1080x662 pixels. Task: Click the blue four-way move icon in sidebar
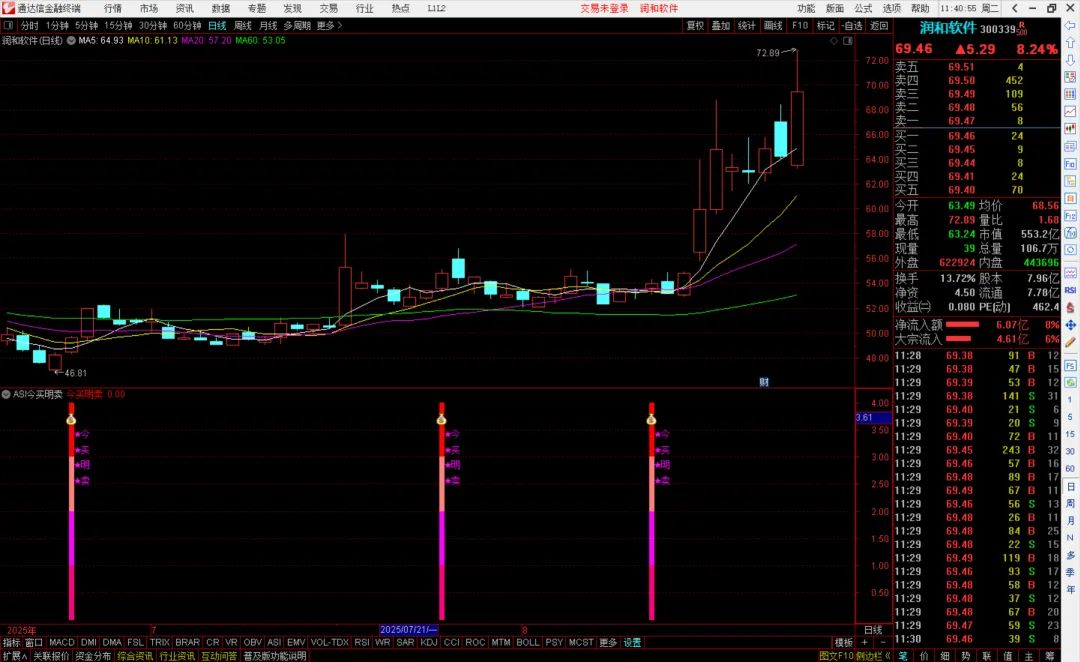1070,324
